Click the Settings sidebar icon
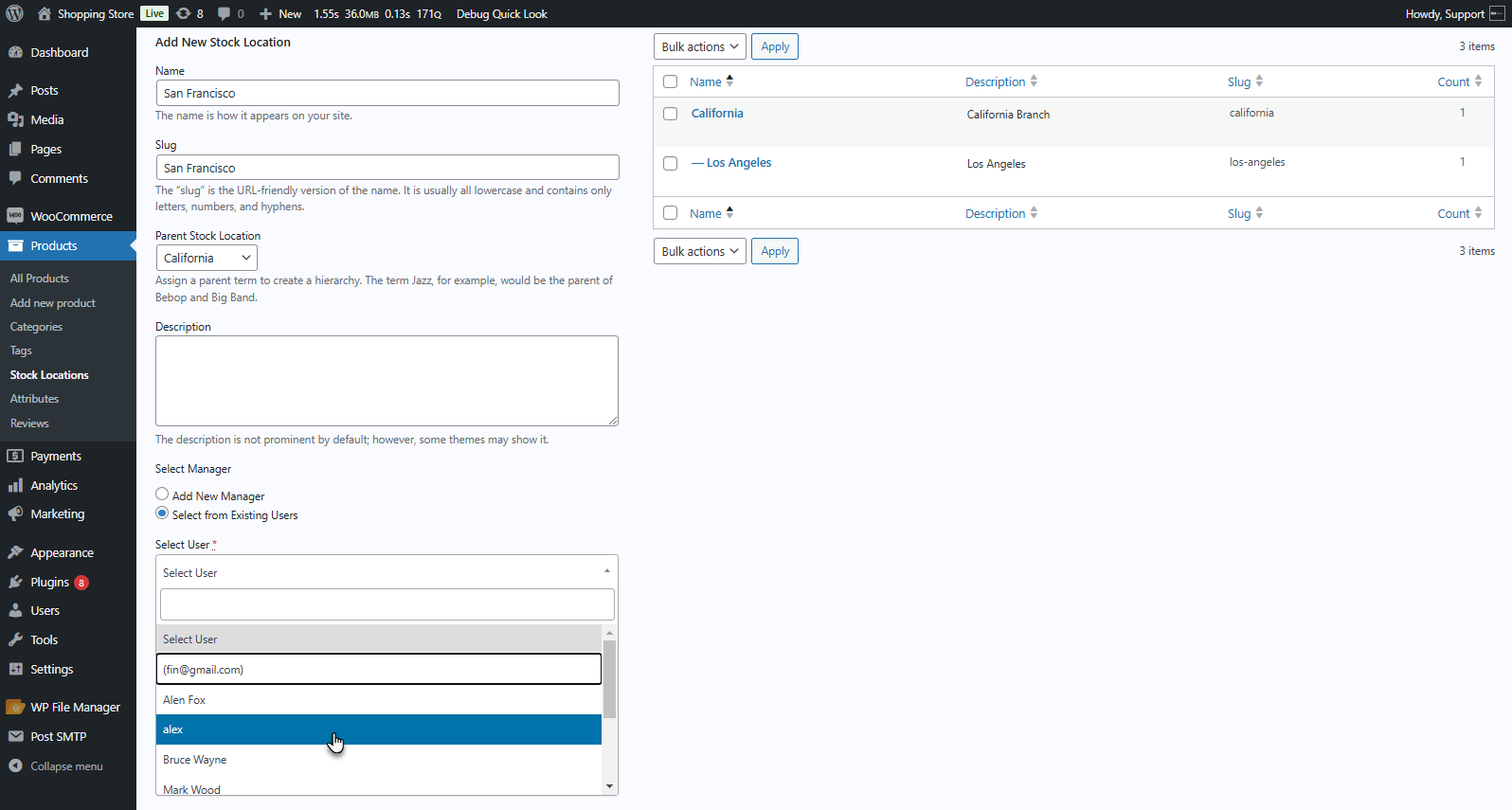The height and width of the screenshot is (810, 1512). 15,669
